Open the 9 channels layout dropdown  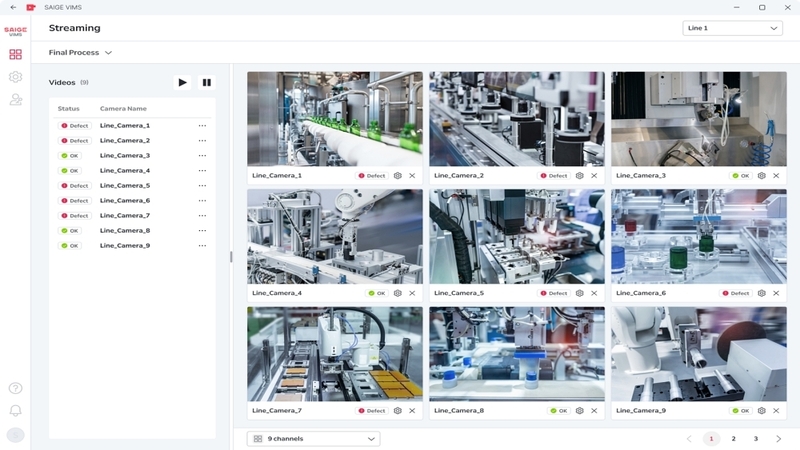pyautogui.click(x=313, y=439)
